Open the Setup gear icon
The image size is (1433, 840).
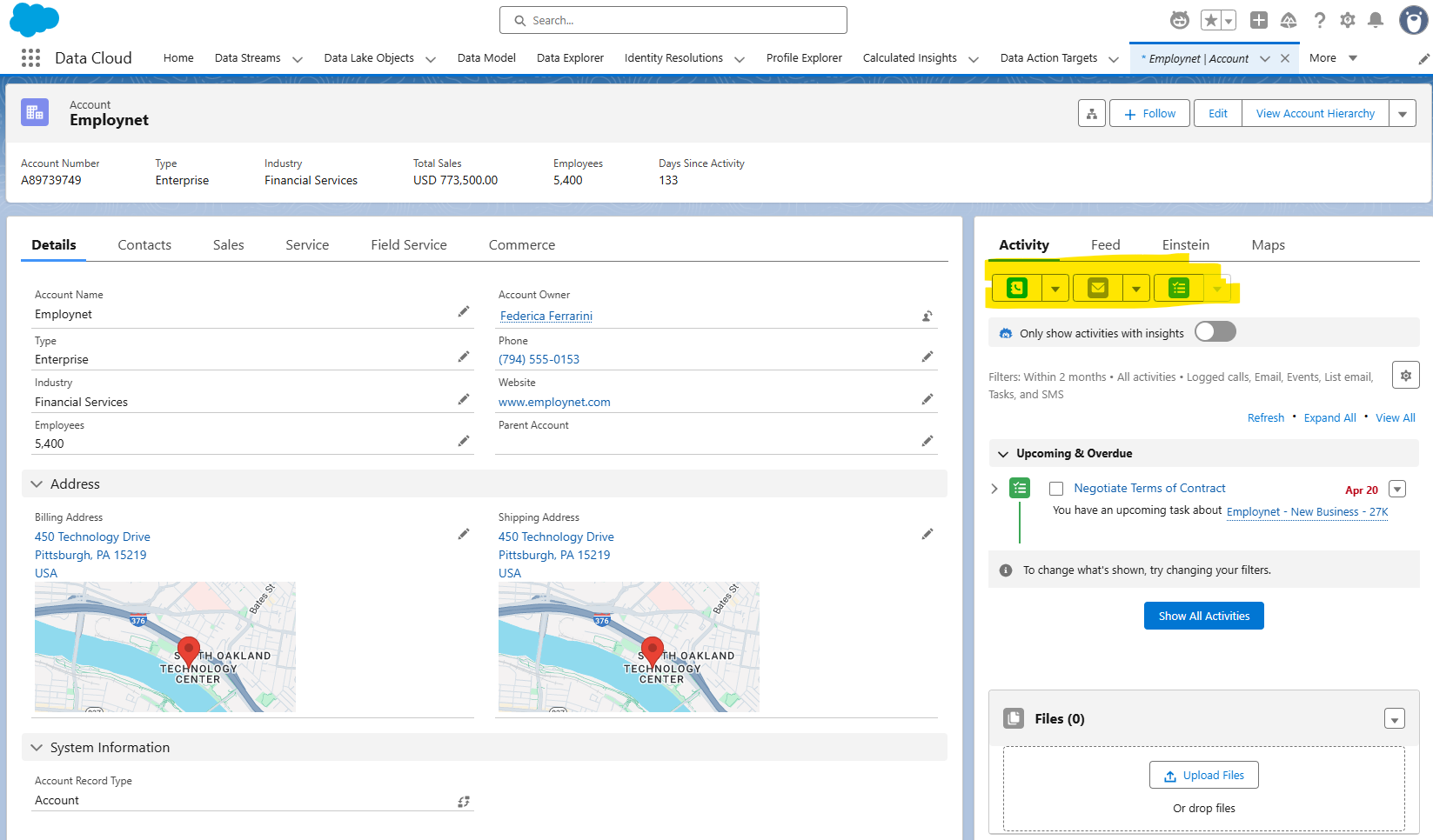point(1347,20)
